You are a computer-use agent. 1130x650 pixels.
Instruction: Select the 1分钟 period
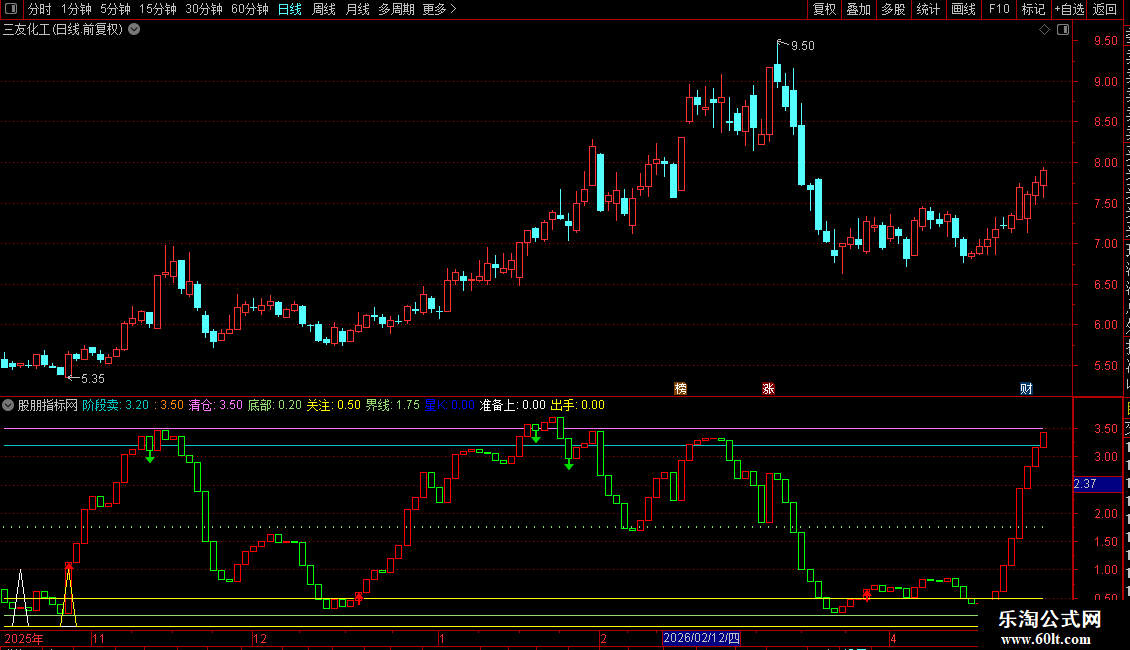pos(76,9)
